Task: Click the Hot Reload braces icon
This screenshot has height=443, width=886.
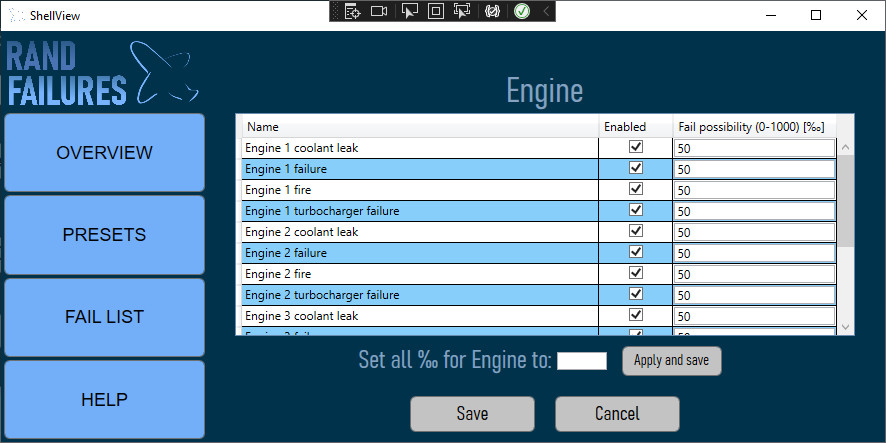Action: click(x=492, y=12)
